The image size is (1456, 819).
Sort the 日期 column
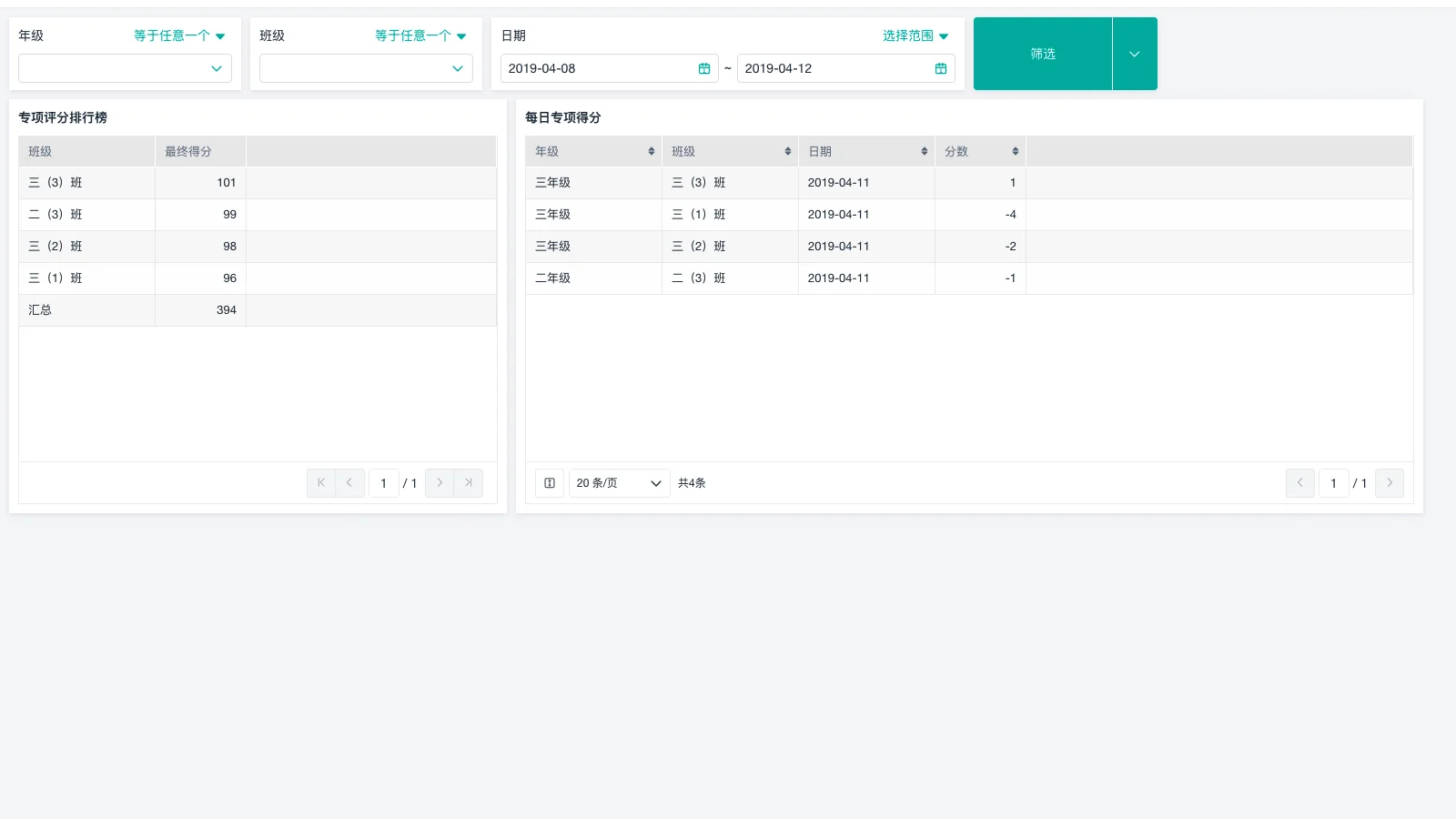pos(925,151)
